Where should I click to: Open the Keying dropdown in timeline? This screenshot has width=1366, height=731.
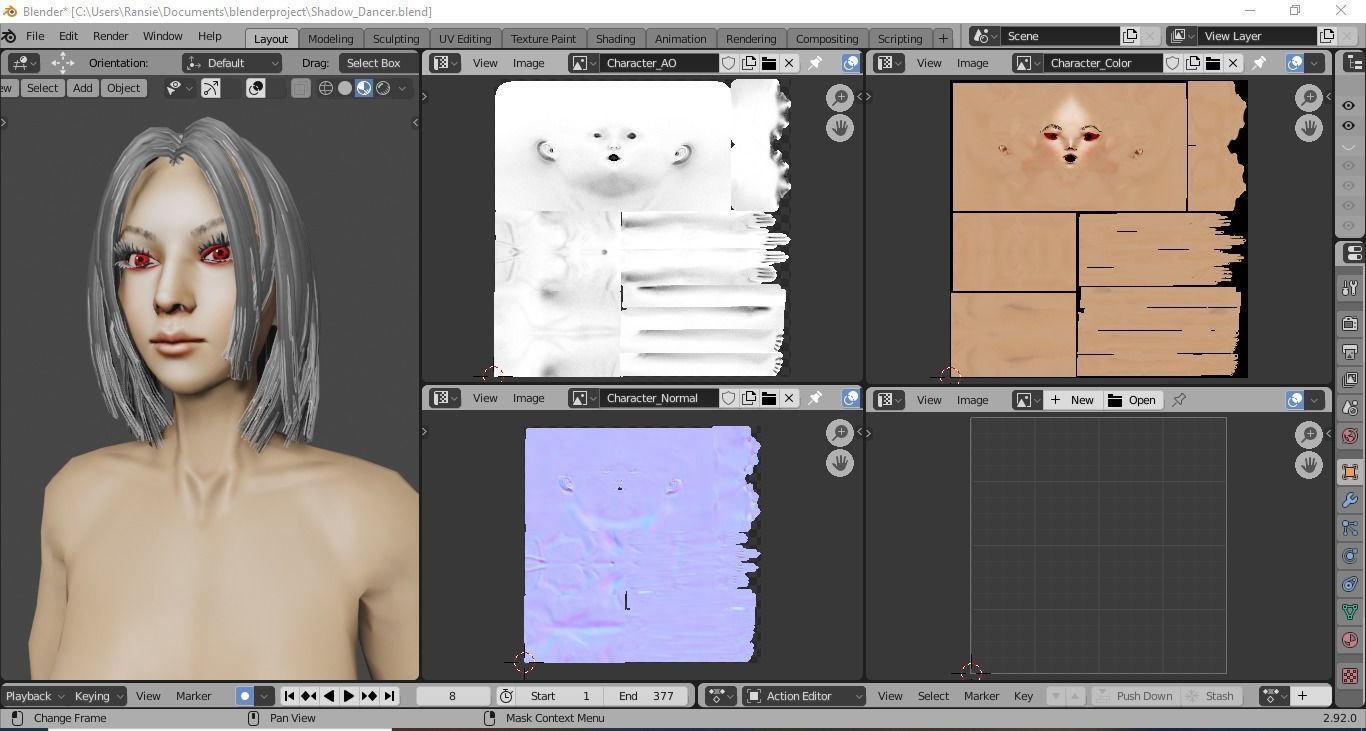coord(98,696)
